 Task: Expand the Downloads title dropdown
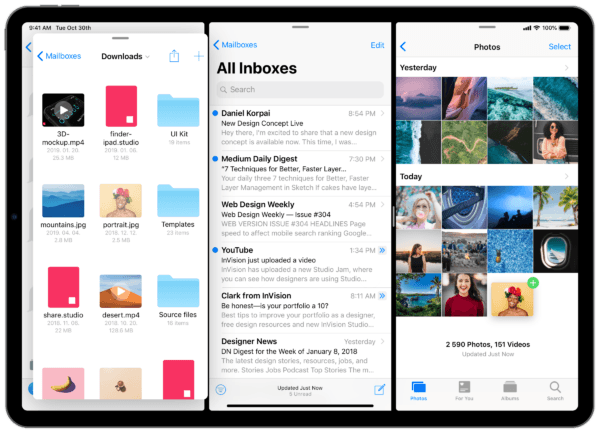coord(147,57)
